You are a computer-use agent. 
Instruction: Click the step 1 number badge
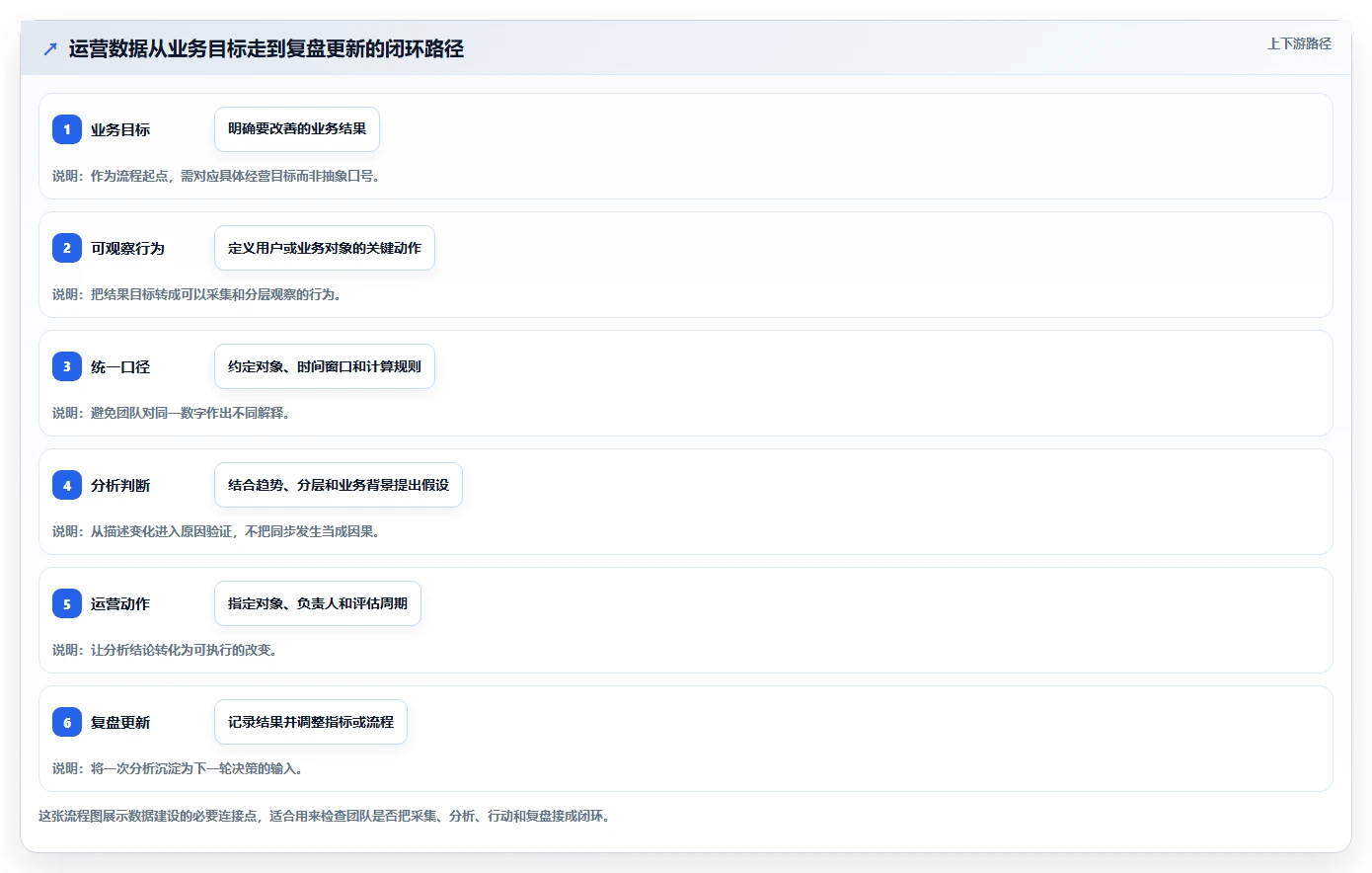pos(67,129)
